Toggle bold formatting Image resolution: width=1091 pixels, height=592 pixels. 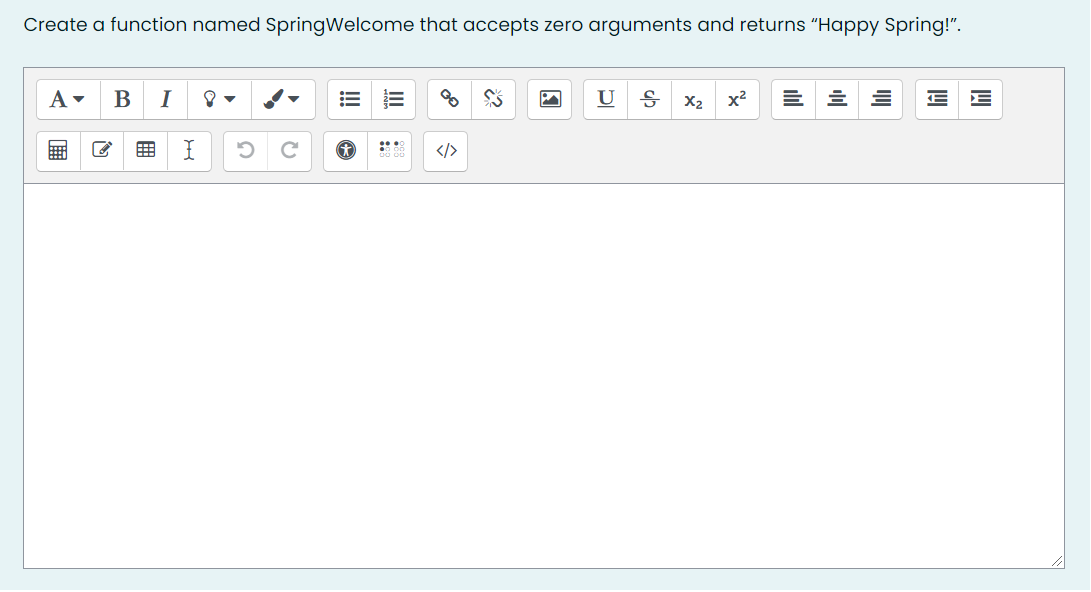[122, 99]
